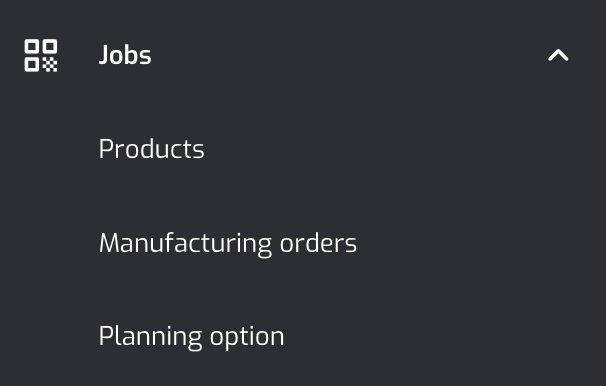Click the Planning option sidebar text
This screenshot has height=386, width=606.
click(x=191, y=337)
